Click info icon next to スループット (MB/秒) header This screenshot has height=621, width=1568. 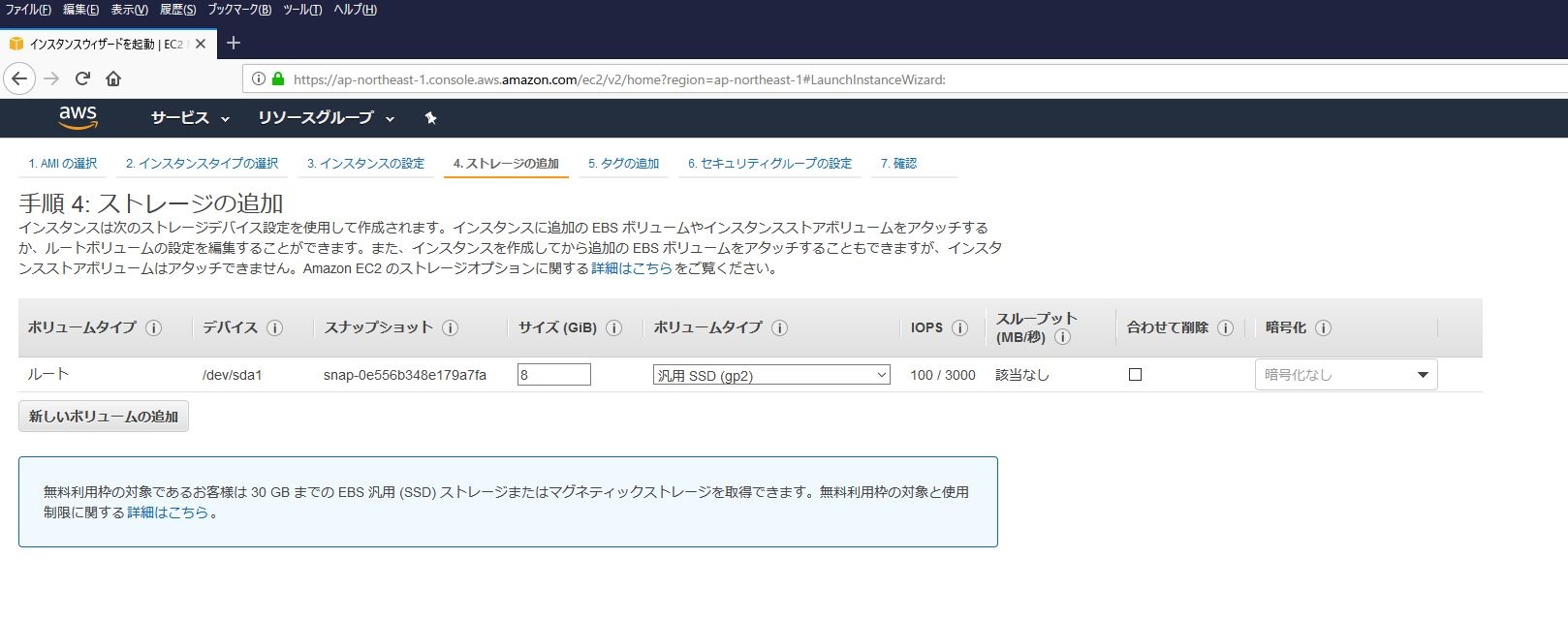click(1062, 337)
